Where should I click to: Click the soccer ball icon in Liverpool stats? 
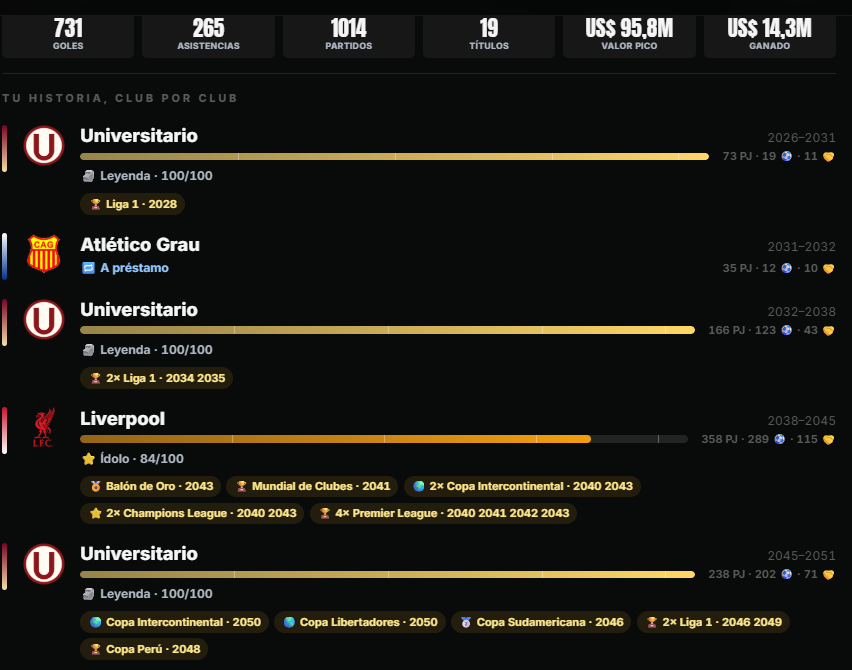[780, 439]
